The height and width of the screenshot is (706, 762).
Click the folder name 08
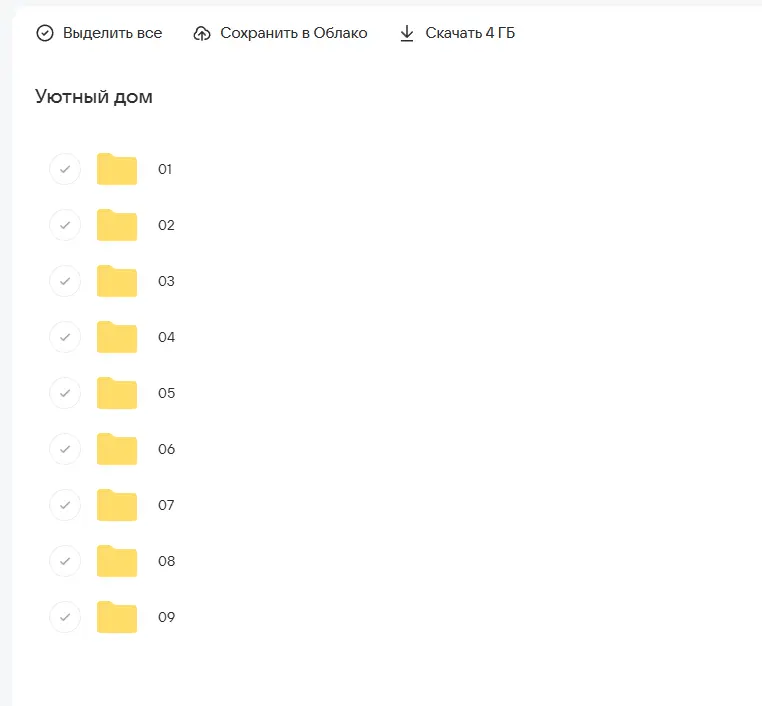coord(166,562)
